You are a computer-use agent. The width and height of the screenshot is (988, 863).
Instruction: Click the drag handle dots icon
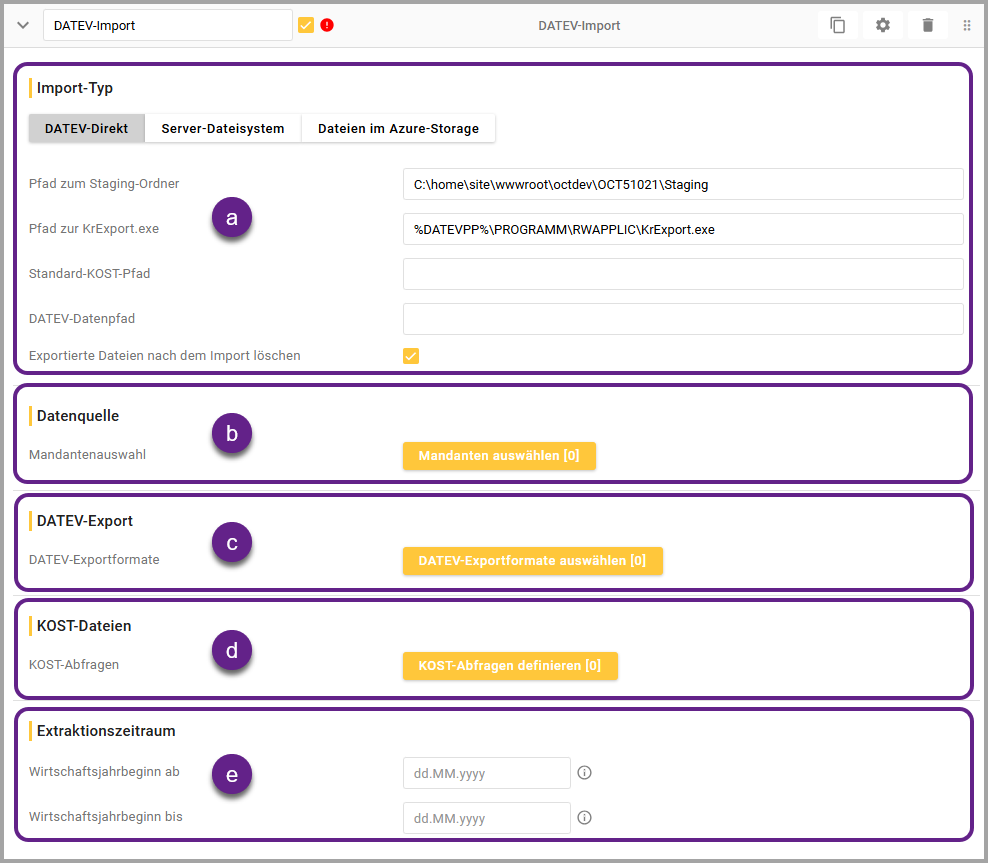tap(966, 26)
